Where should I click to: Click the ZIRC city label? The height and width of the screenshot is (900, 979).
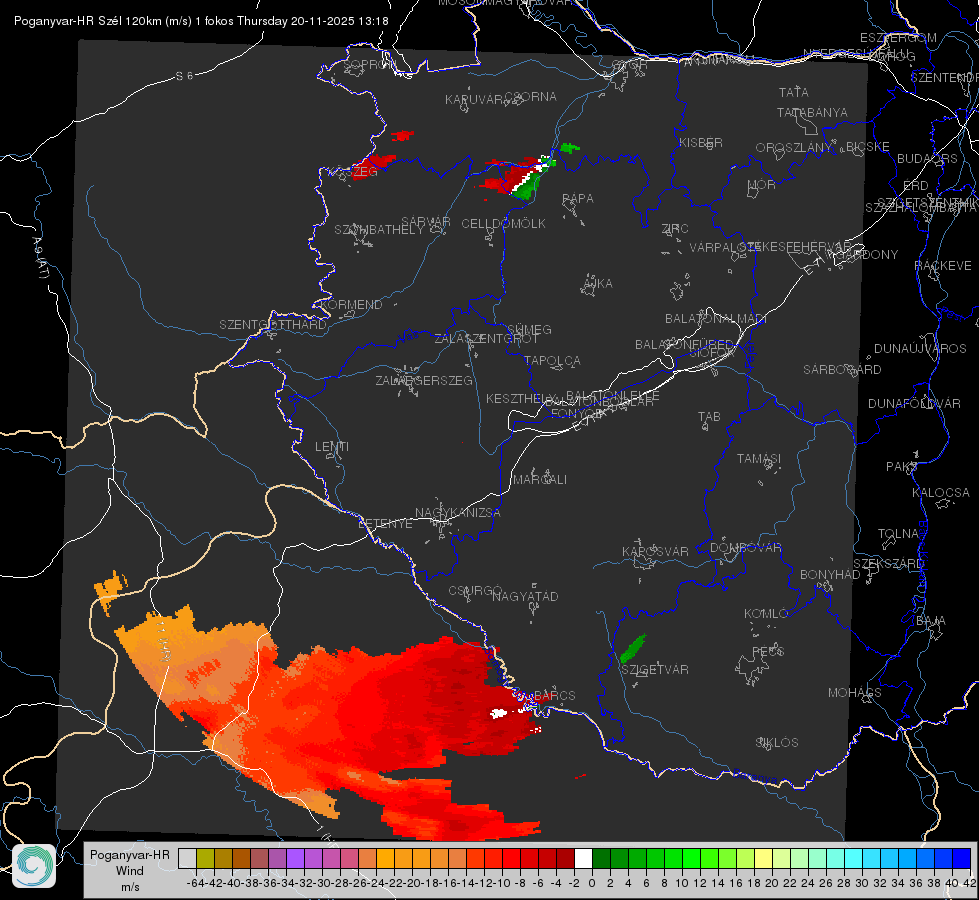tap(675, 228)
